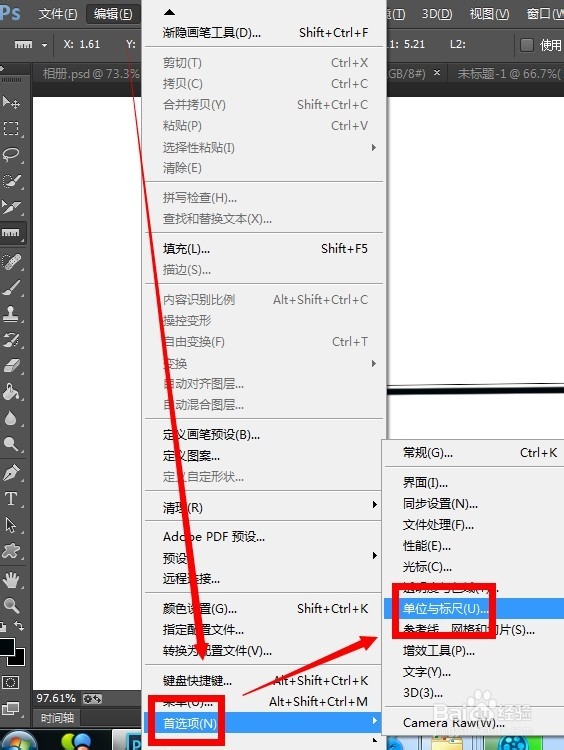Screen dimensions: 564x750
Task: Select the Move tool
Action: (x=11, y=102)
